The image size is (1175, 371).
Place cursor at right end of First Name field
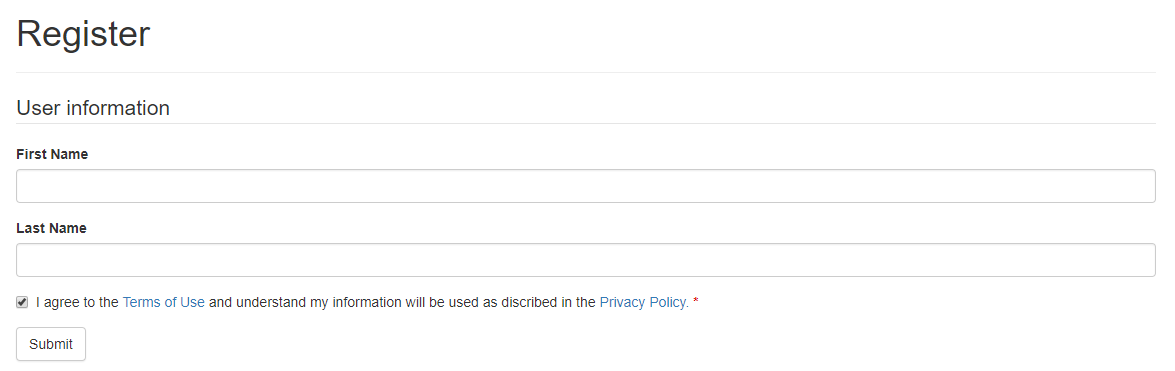point(1145,186)
